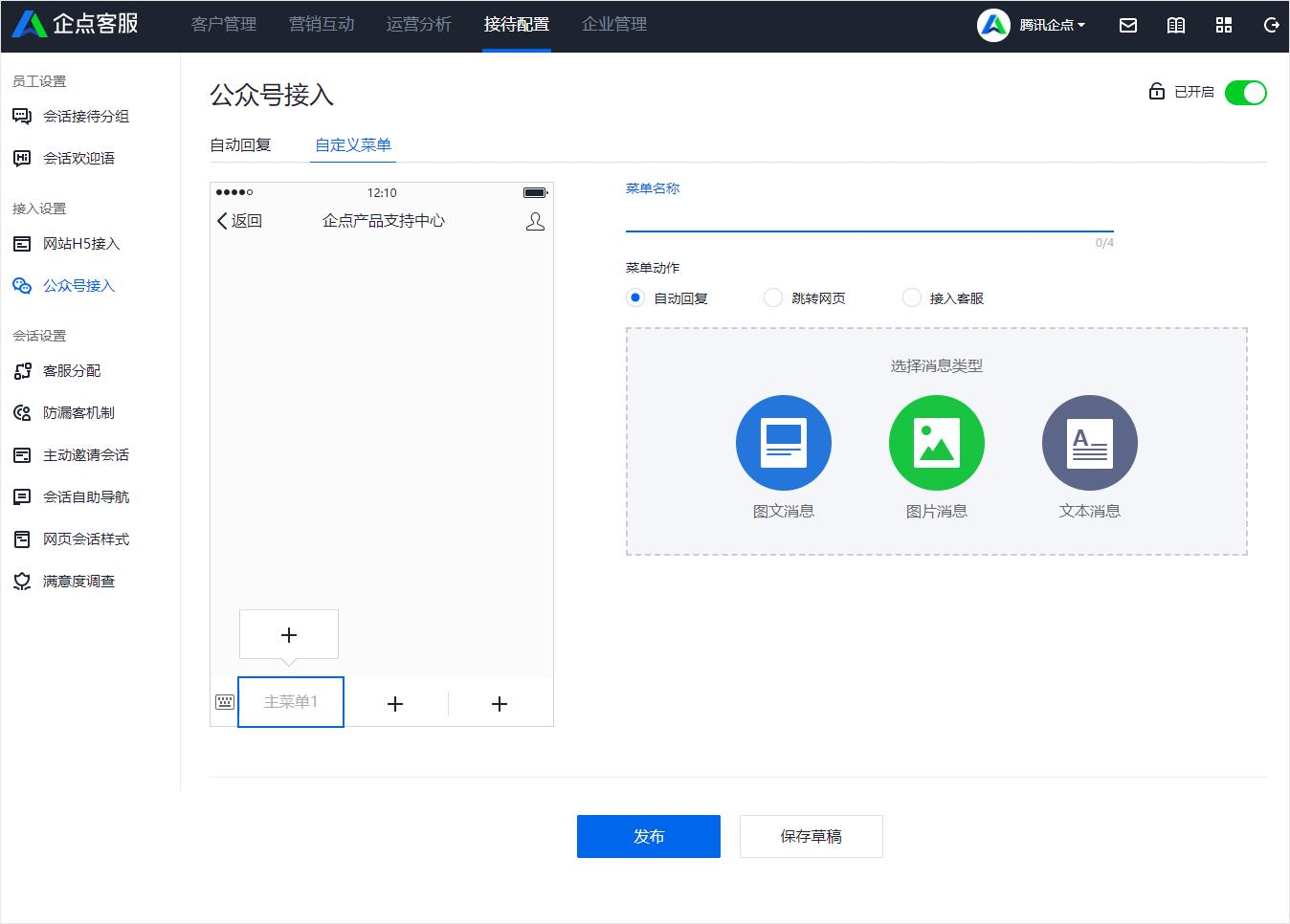Viewport: 1290px width, 924px height.
Task: Disable the 已开启 switch
Action: click(1246, 92)
